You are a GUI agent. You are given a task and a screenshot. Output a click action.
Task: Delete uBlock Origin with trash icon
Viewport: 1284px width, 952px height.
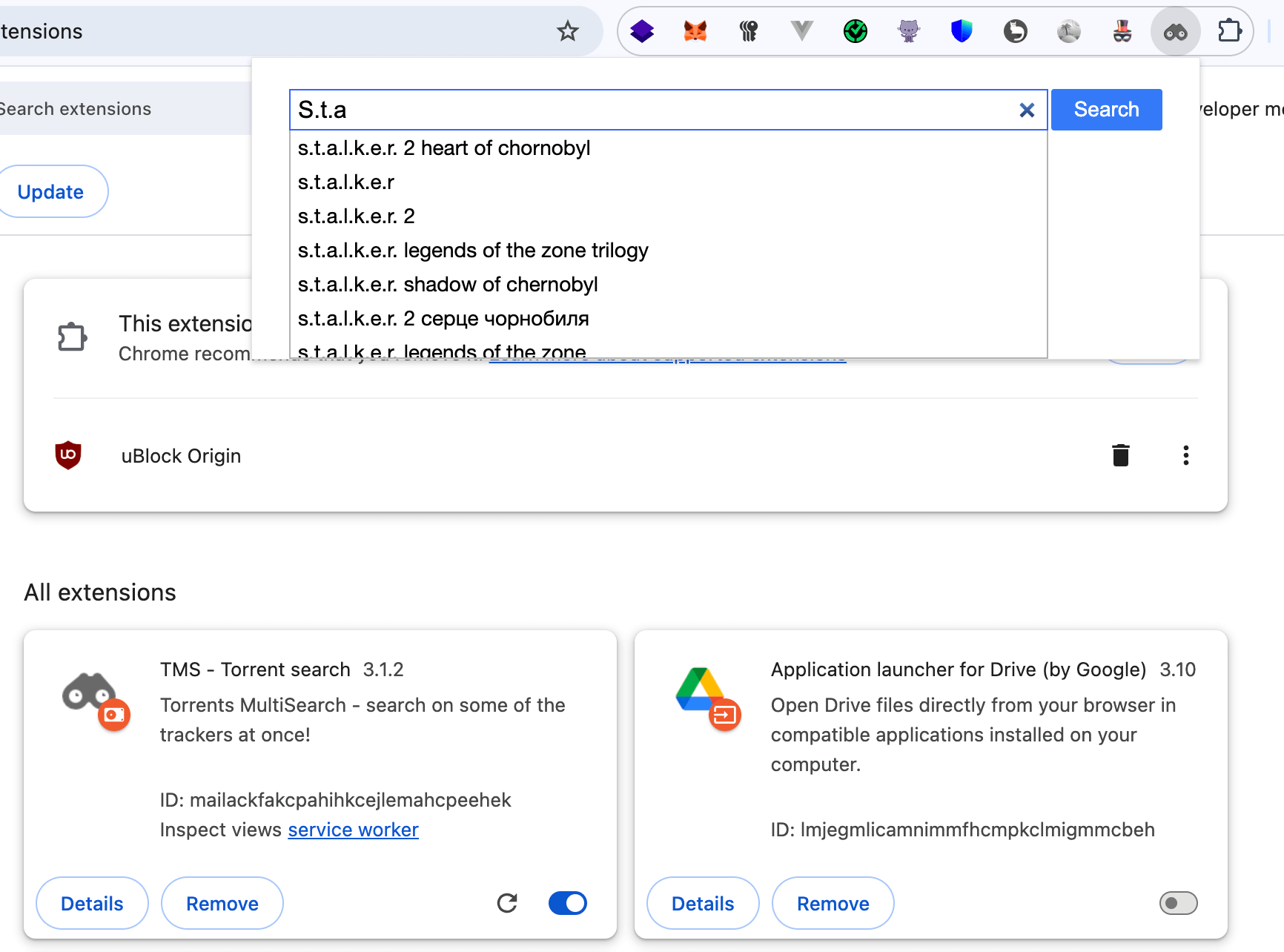click(x=1121, y=455)
